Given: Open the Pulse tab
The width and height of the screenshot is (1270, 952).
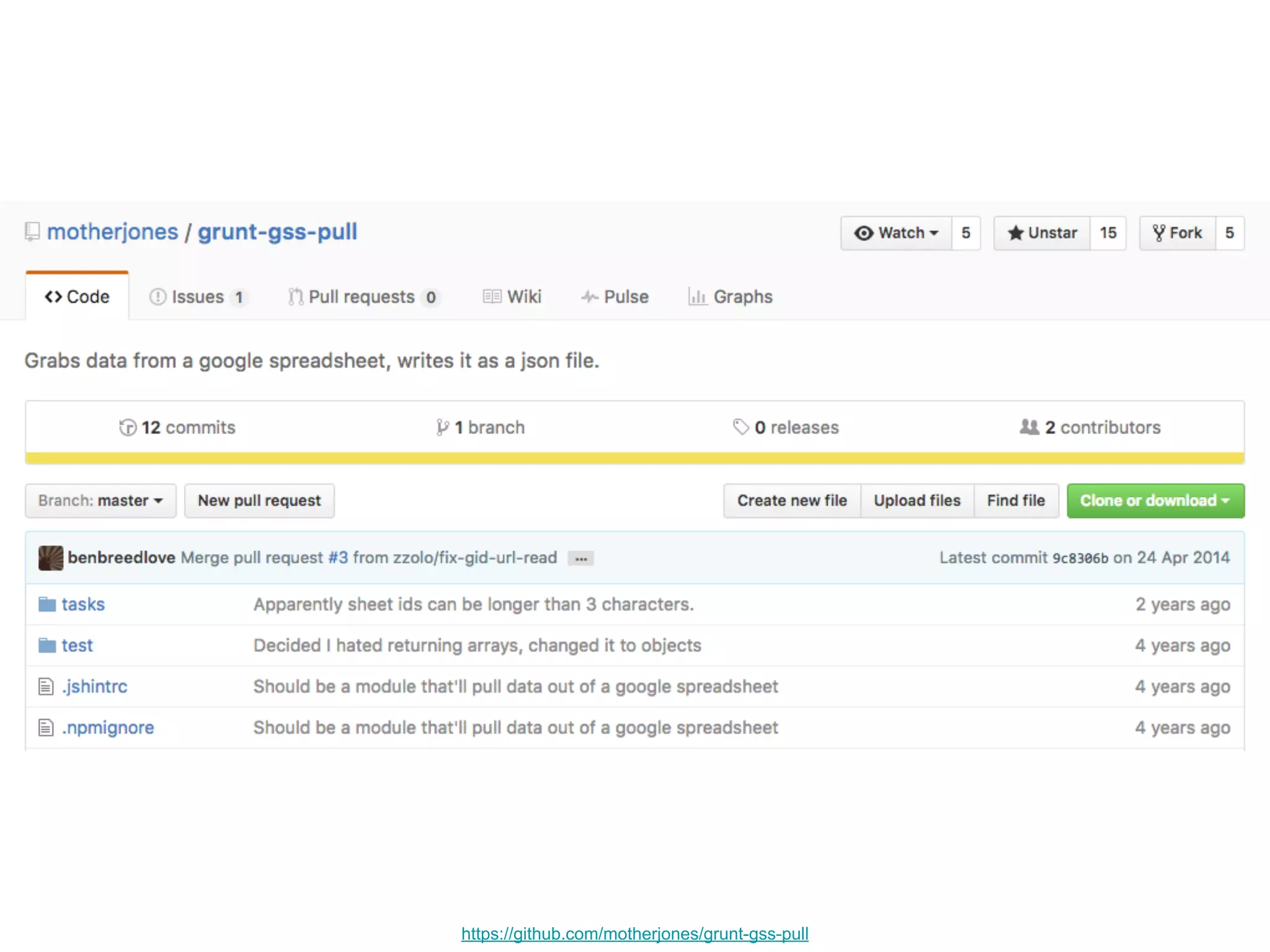Looking at the screenshot, I should point(615,297).
